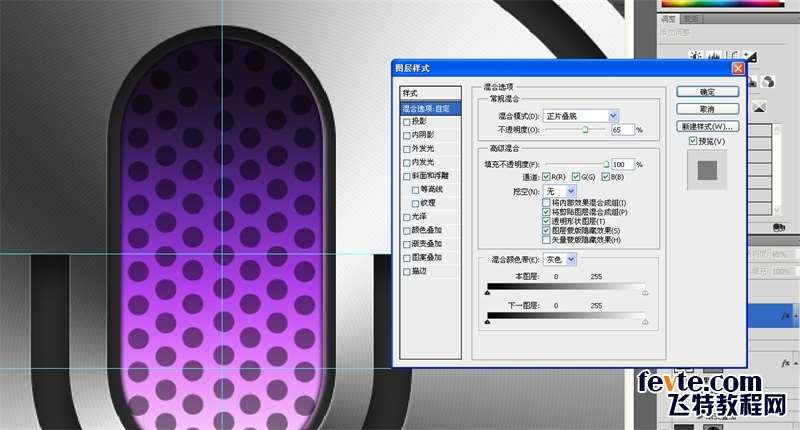Close the 图层样式 dialog with X
Viewport: 800px width, 430px height.
tap(738, 68)
